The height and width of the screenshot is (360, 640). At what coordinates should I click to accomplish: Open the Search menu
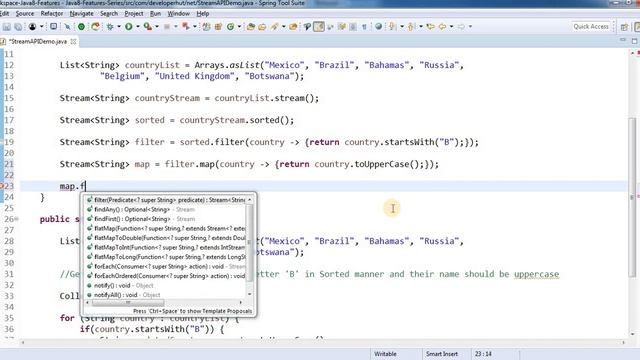(109, 13)
